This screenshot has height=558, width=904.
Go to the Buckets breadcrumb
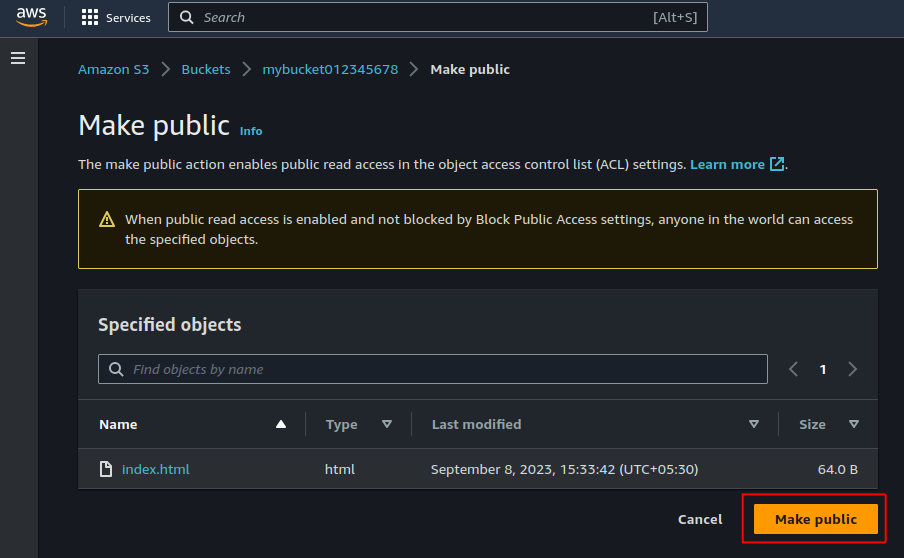(206, 69)
